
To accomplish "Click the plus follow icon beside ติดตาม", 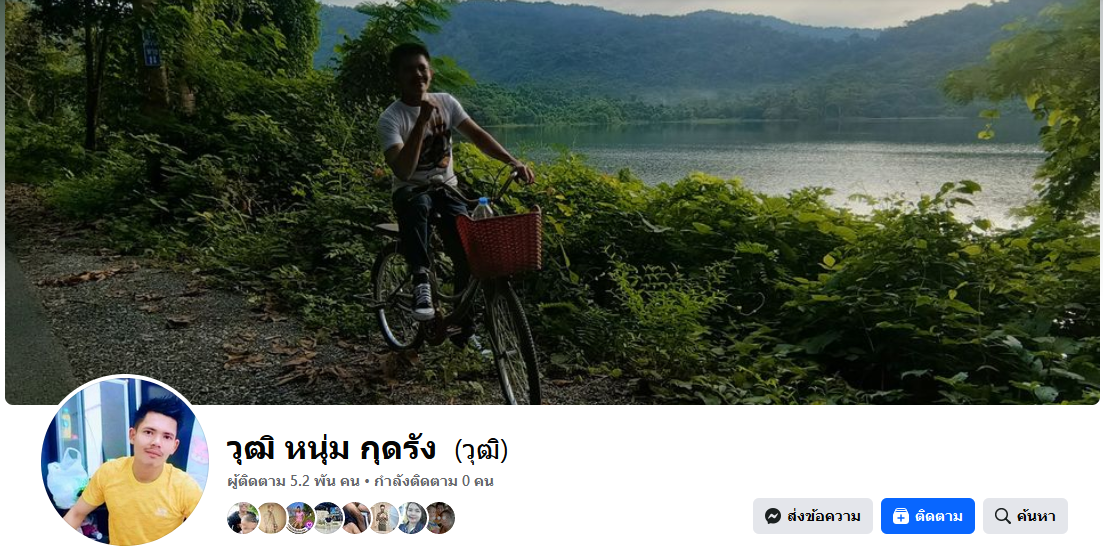I will [x=900, y=516].
